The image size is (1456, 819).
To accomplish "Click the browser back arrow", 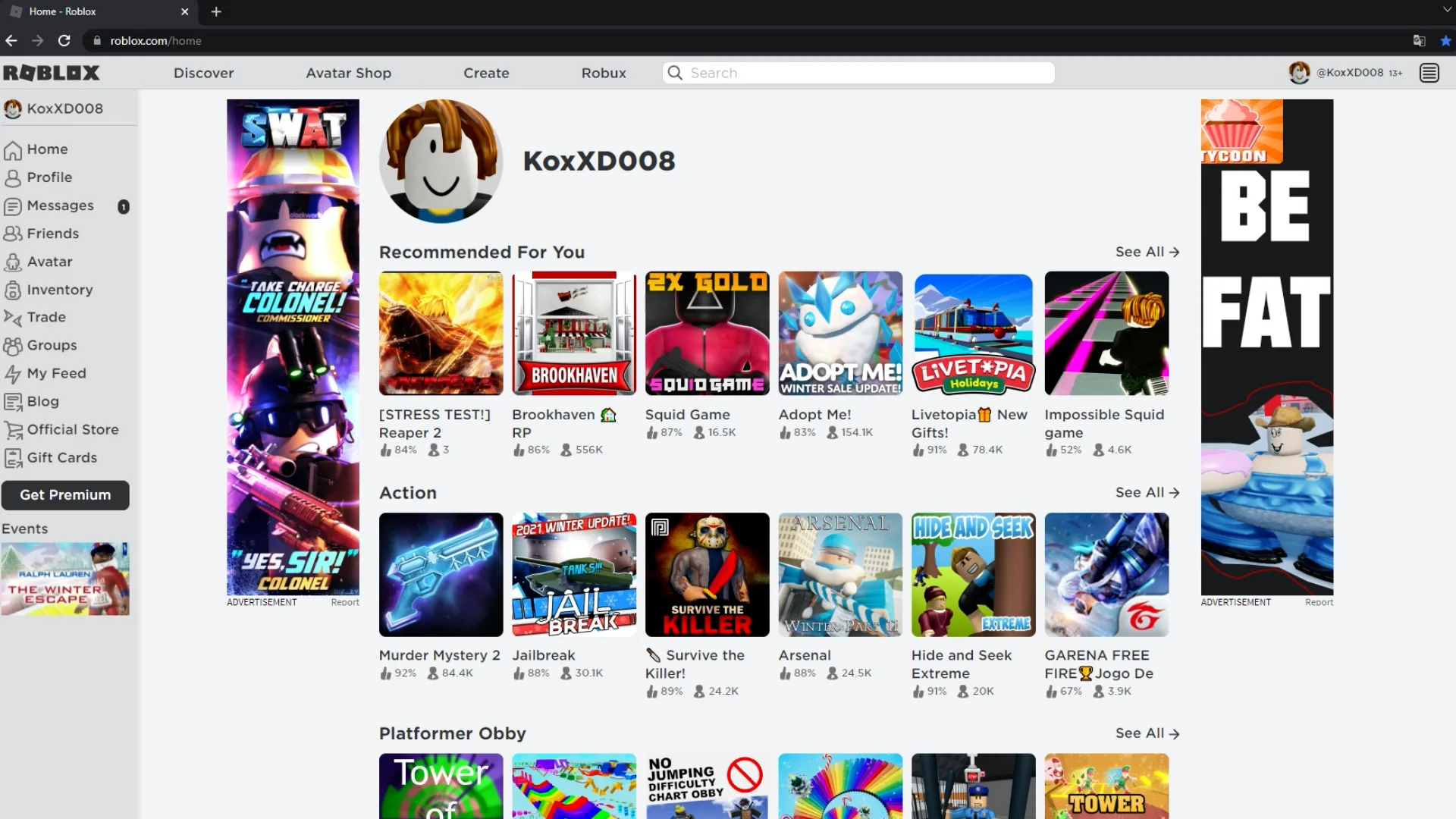I will pos(11,41).
